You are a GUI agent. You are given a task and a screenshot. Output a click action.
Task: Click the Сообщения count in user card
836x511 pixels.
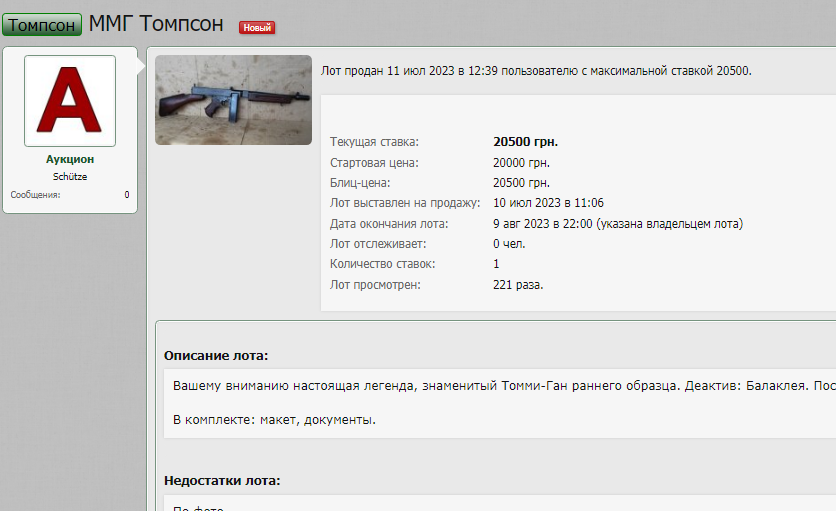[x=35, y=195]
